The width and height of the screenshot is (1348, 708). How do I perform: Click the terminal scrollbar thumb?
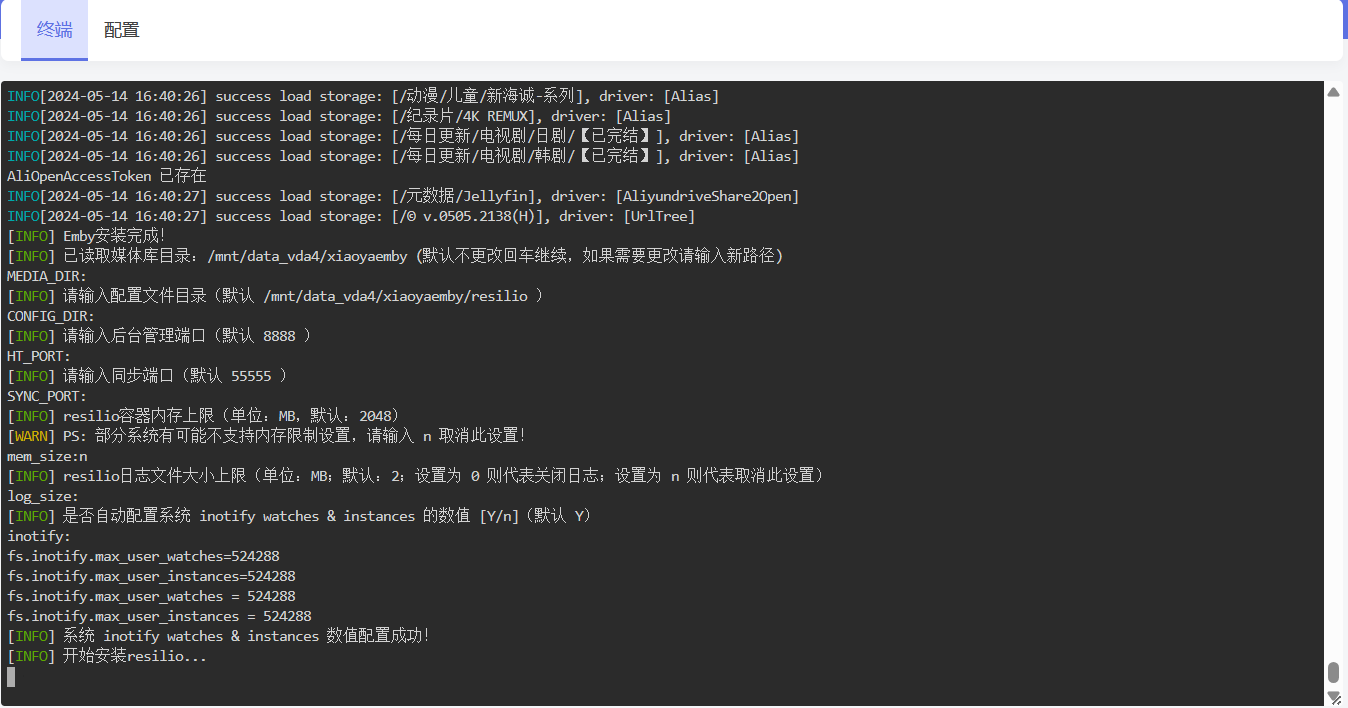[x=1333, y=672]
